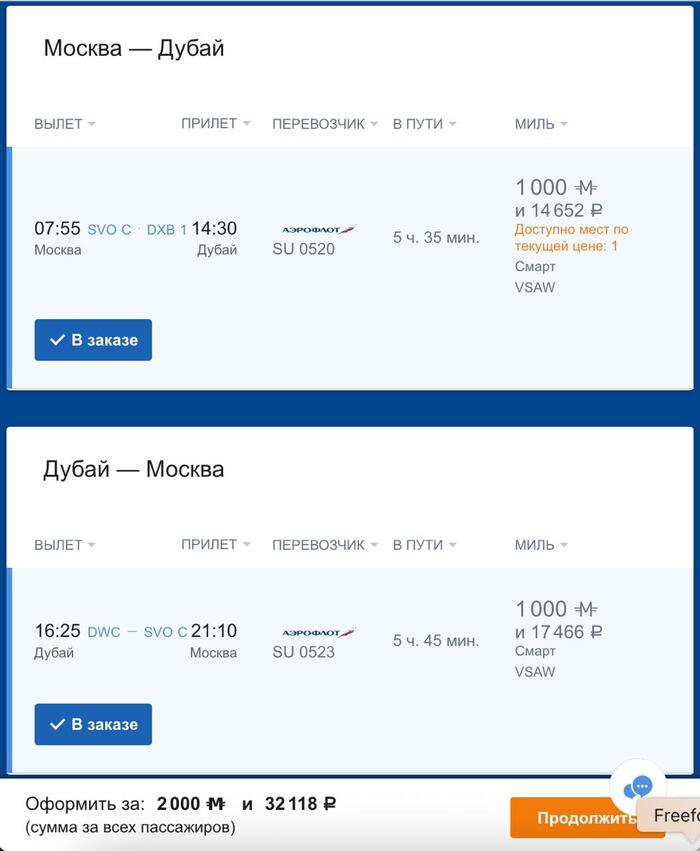Click the 'Смарт' fare label on return flight

(x=535, y=651)
